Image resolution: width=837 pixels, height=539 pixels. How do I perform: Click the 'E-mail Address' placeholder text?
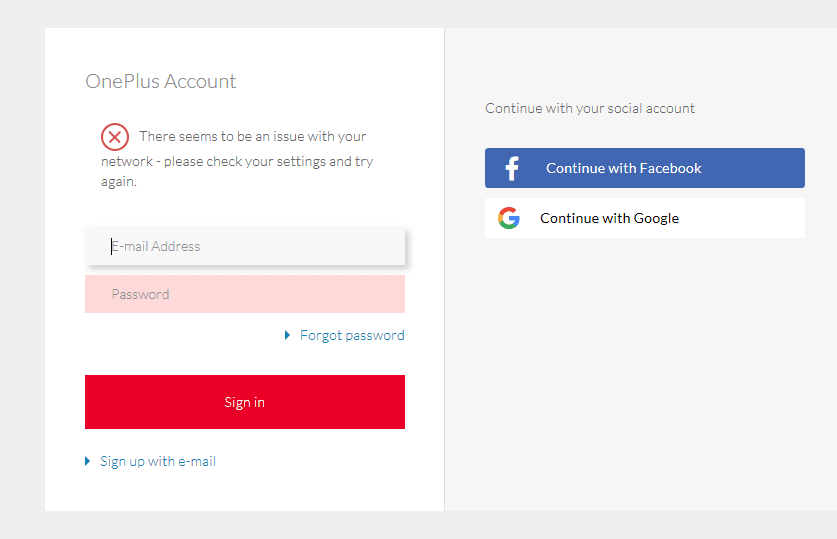point(156,246)
